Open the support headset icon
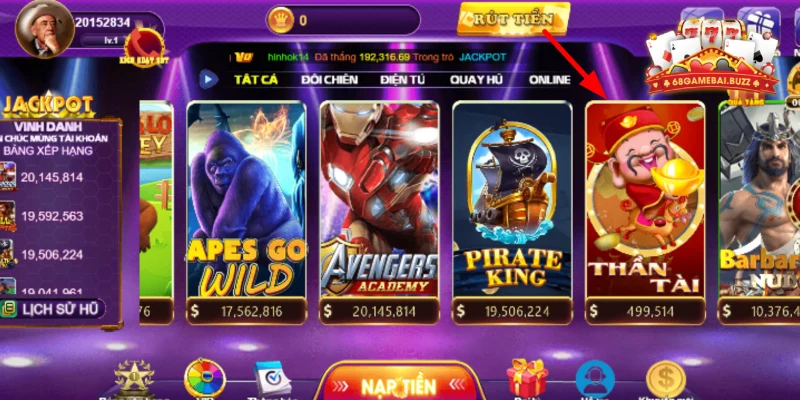Screen dimensions: 800x400 click(x=595, y=379)
